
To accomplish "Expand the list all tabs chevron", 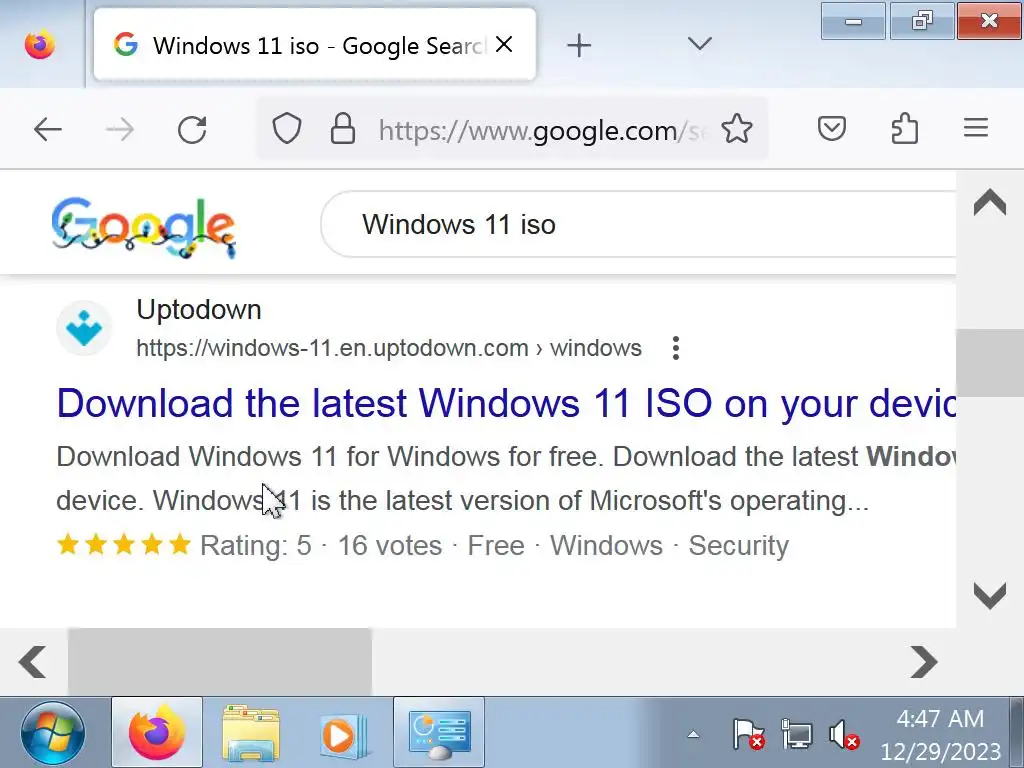I will tap(699, 44).
